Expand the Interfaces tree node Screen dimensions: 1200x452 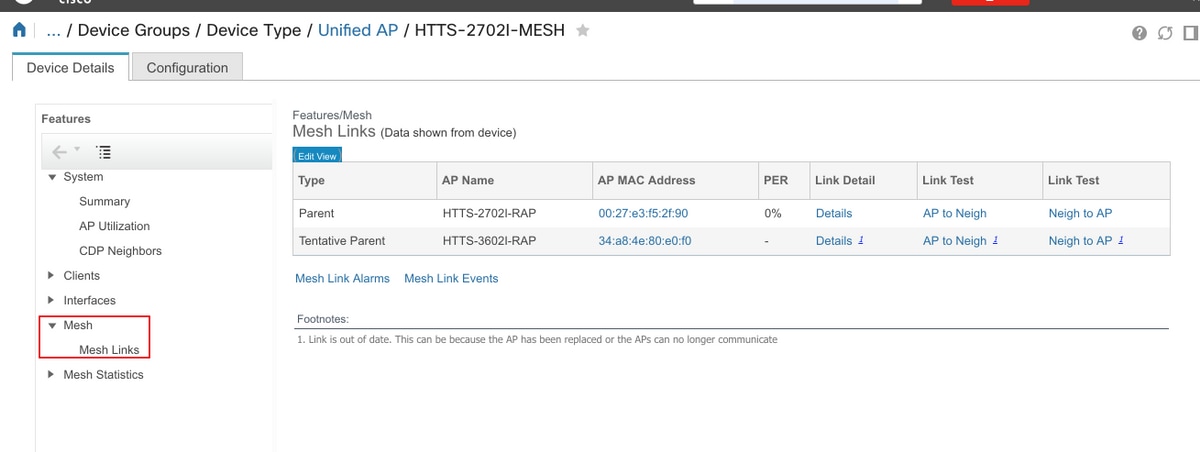(x=52, y=301)
